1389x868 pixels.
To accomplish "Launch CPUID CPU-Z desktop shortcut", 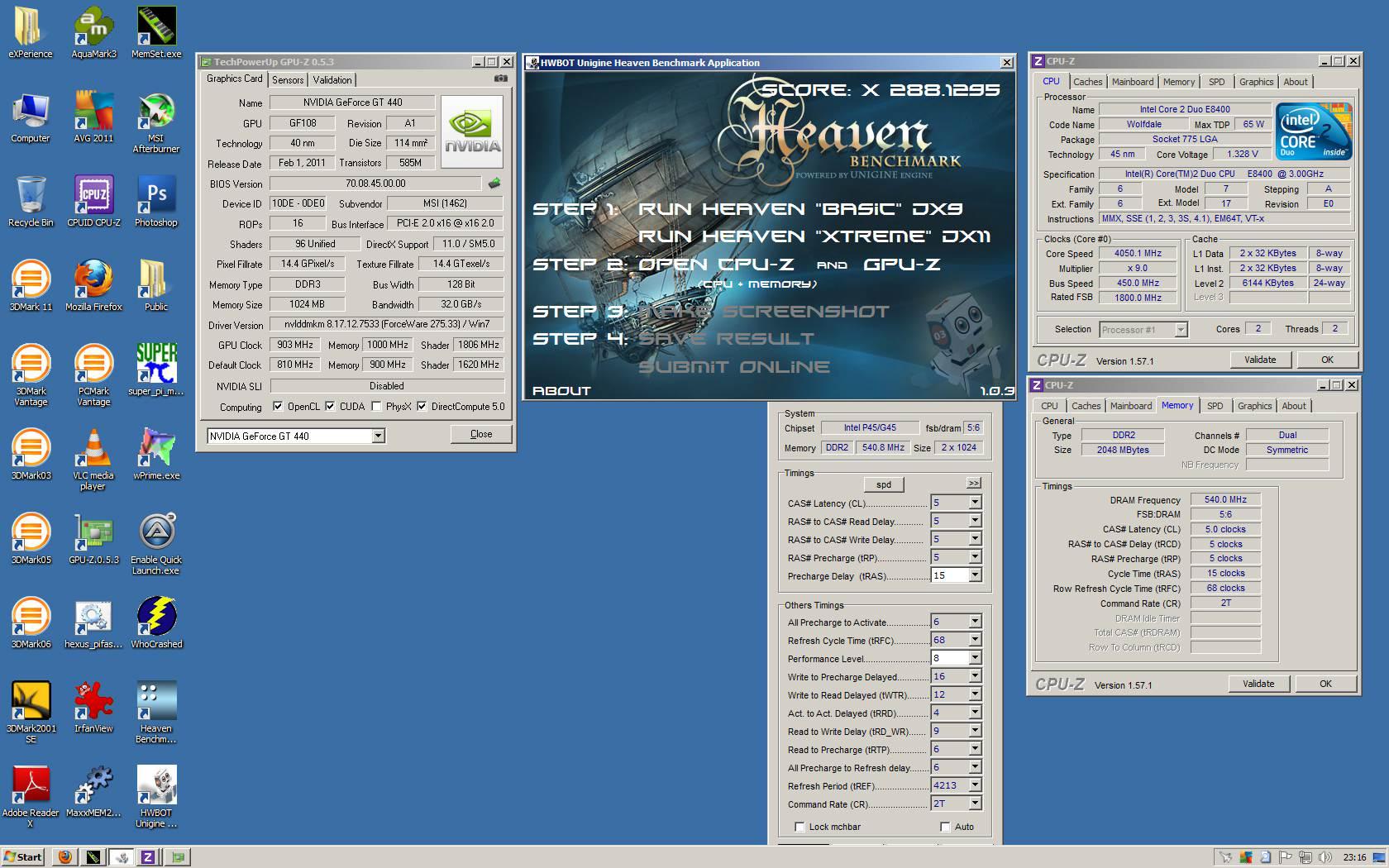I will pyautogui.click(x=93, y=202).
